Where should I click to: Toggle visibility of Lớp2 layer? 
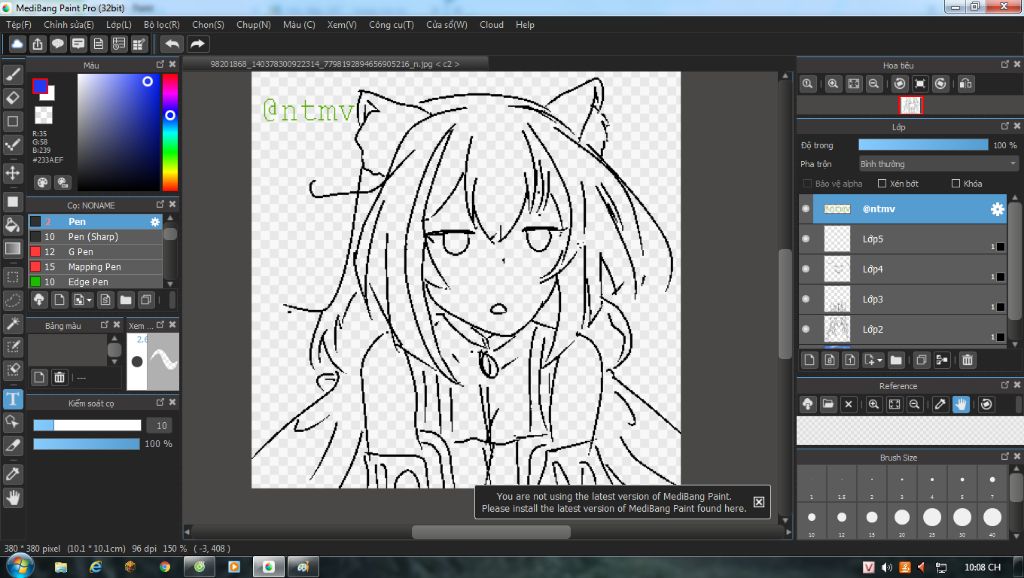(x=806, y=329)
